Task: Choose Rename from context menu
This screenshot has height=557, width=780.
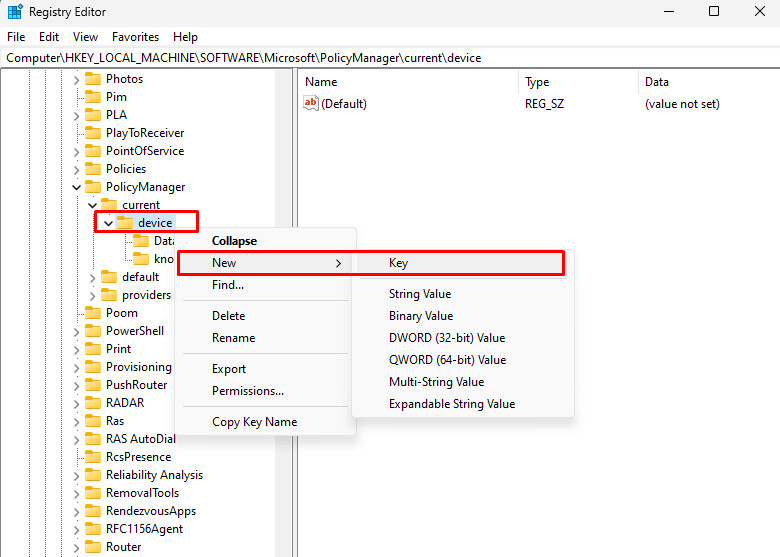Action: tap(265, 338)
